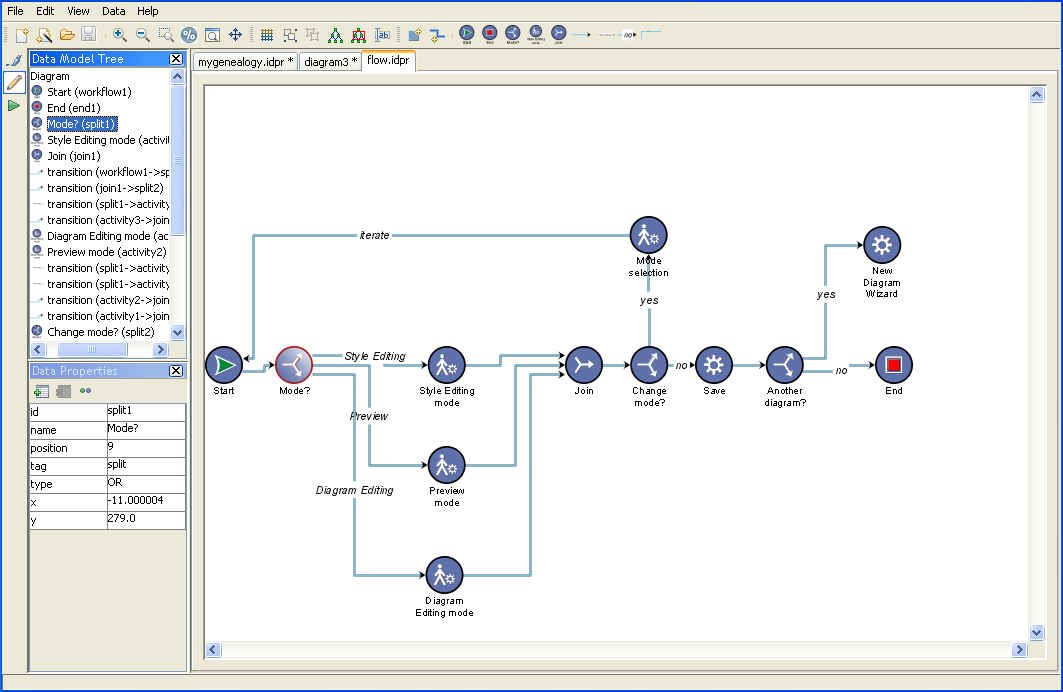Switch to the green play preview mode
The height and width of the screenshot is (692, 1063).
coord(14,105)
